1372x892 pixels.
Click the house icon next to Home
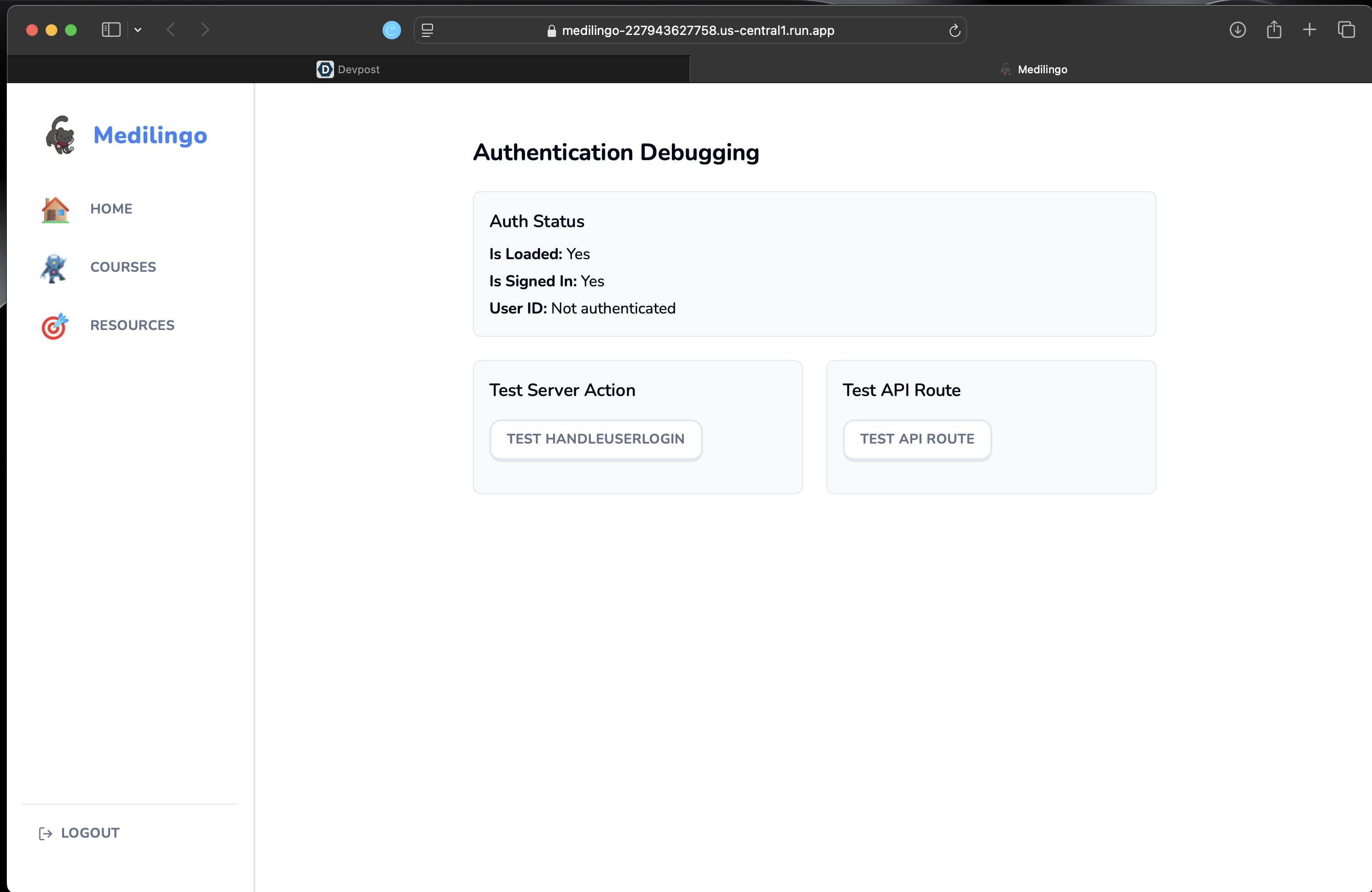coord(55,209)
